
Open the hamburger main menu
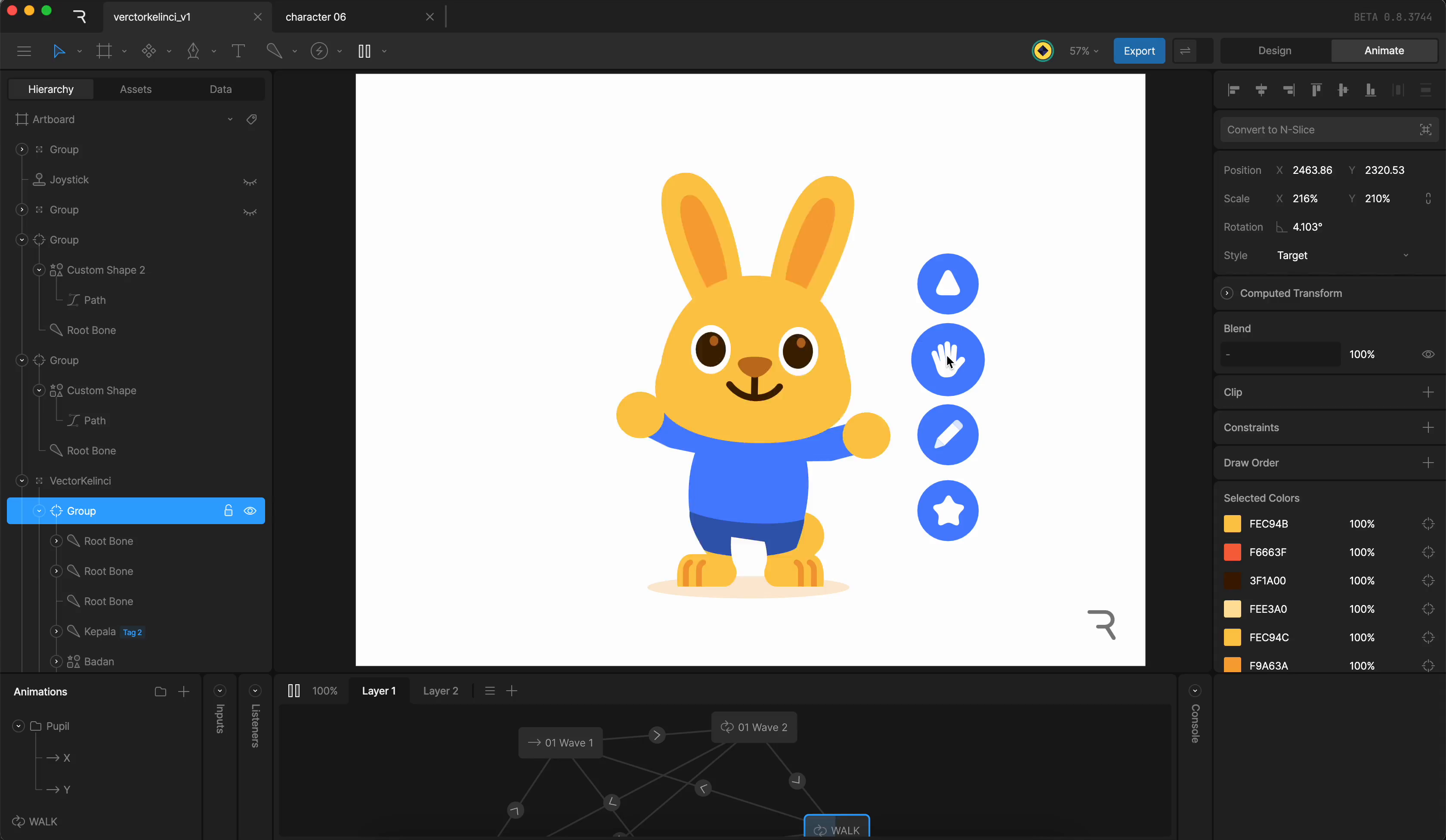(24, 51)
